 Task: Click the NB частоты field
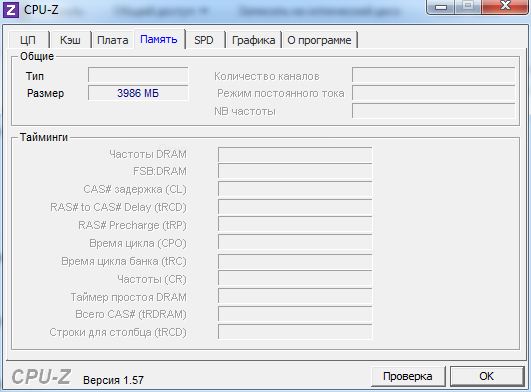click(433, 111)
